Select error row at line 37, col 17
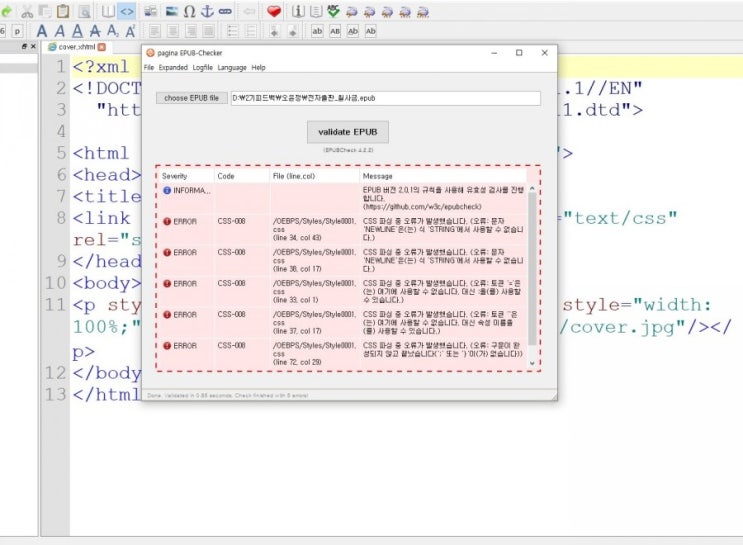 [341, 323]
